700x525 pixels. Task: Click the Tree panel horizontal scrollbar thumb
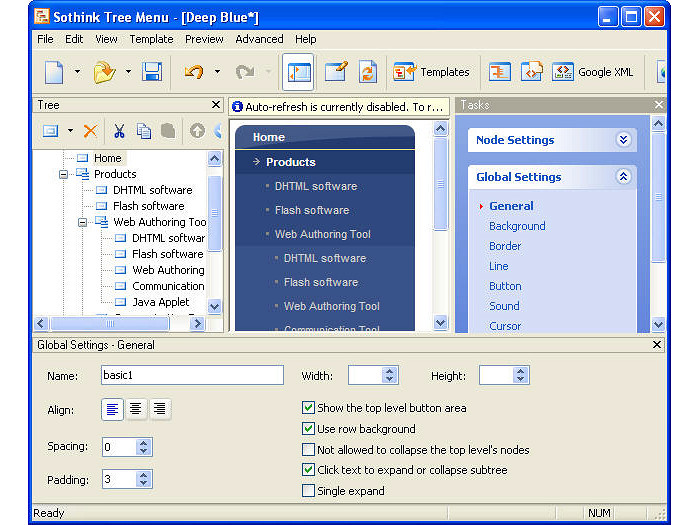tap(110, 324)
